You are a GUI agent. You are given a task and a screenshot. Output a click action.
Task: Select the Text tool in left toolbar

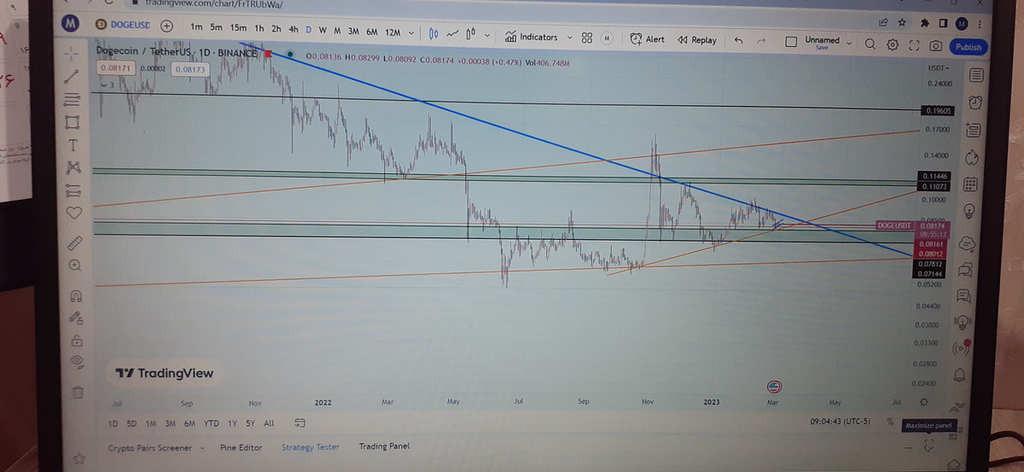pyautogui.click(x=72, y=145)
